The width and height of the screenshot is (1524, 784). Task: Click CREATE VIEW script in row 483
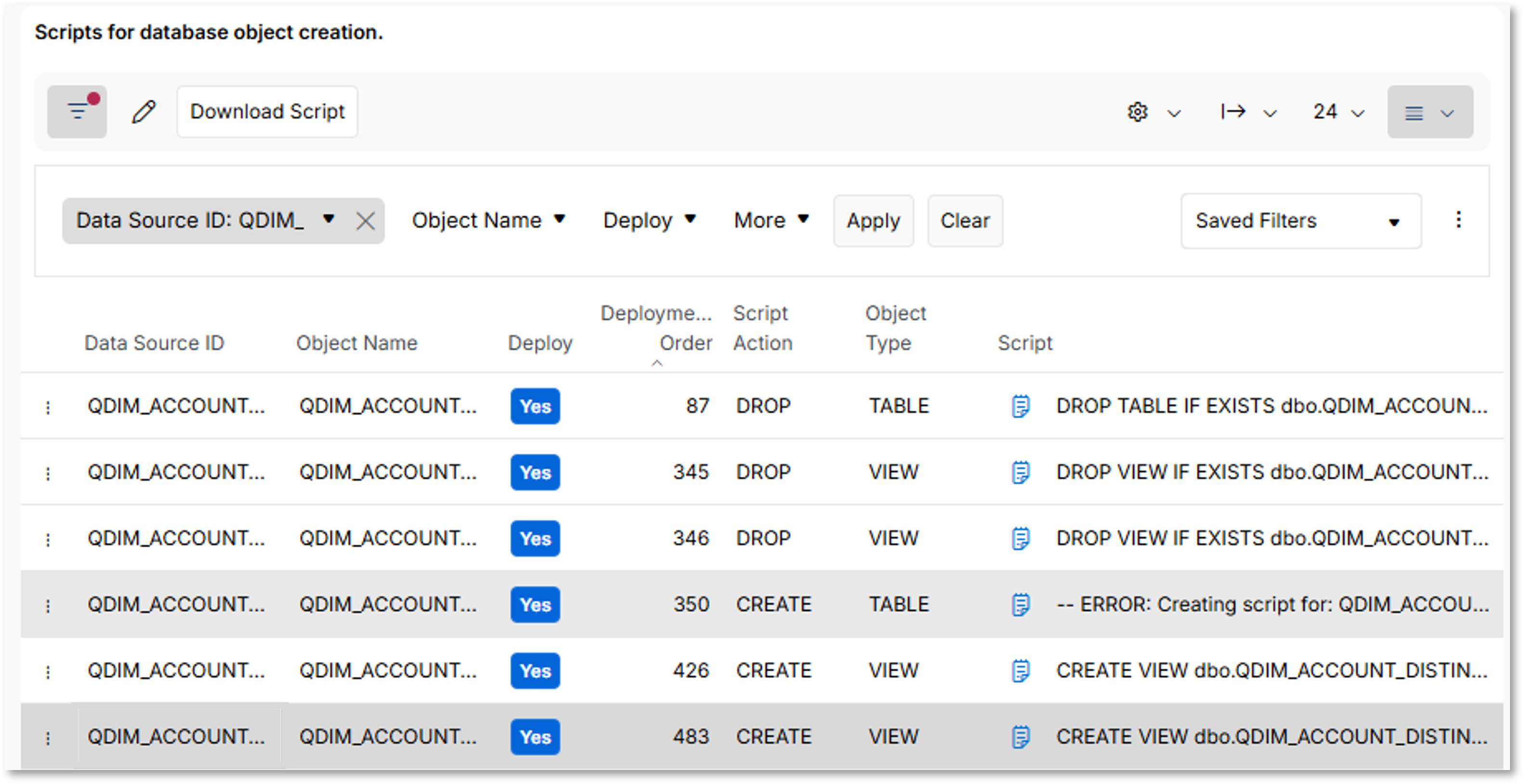(1271, 736)
